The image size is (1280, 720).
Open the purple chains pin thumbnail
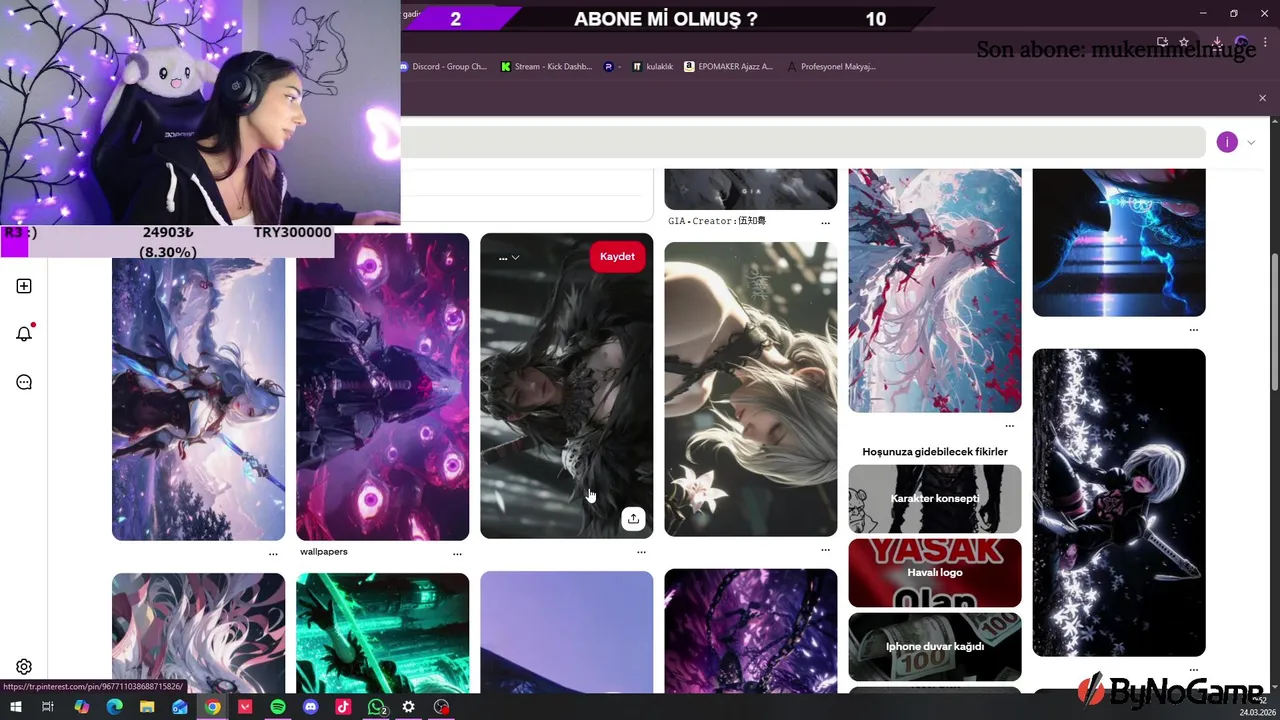[751, 631]
